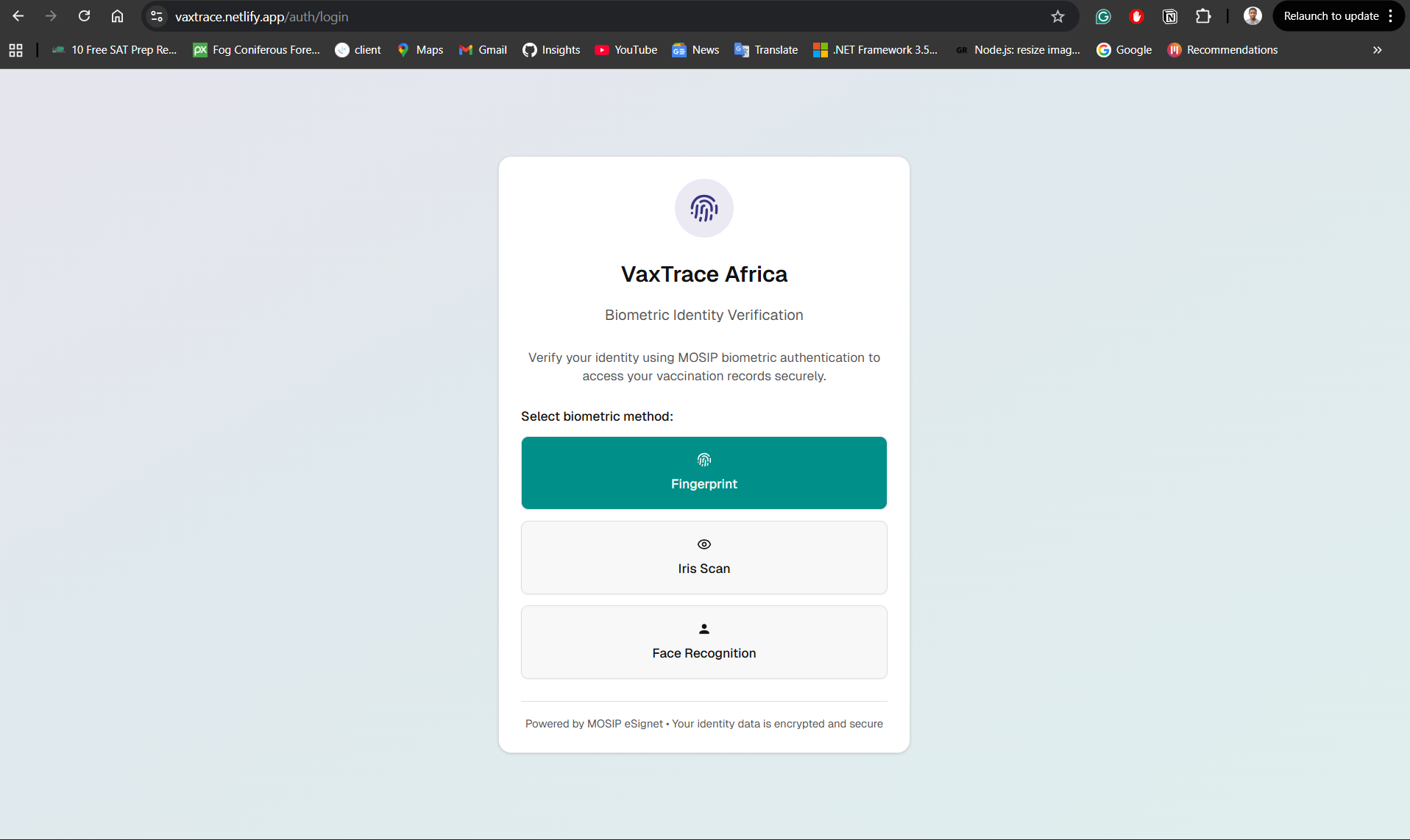View site information icon in address bar
Screen dimensions: 1410x840
(157, 16)
